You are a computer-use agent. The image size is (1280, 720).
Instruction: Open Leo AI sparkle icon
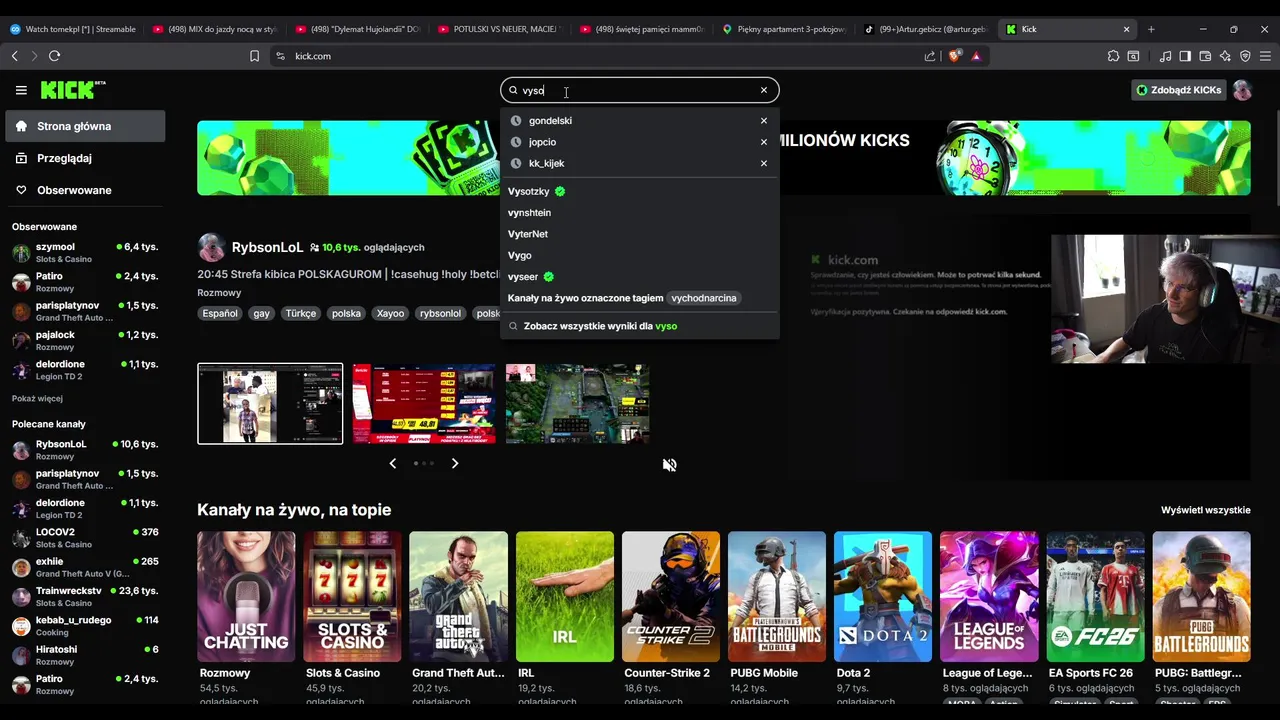coord(1225,56)
